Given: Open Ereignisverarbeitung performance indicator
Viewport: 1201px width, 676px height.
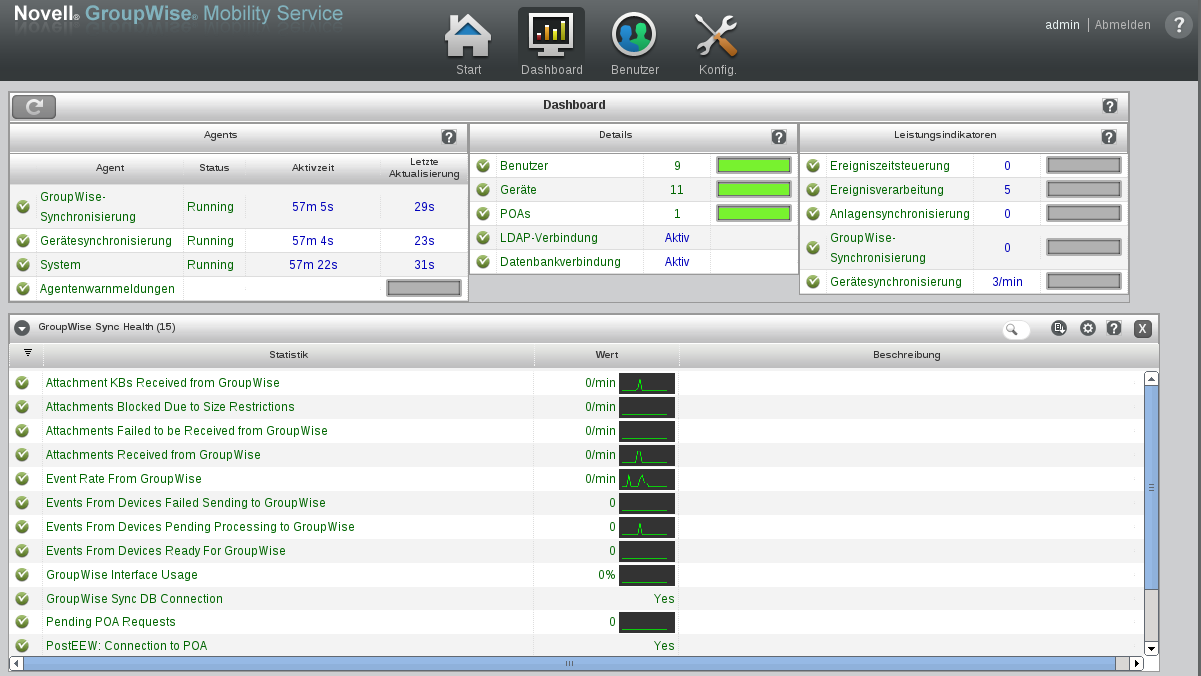Looking at the screenshot, I should click(x=887, y=190).
